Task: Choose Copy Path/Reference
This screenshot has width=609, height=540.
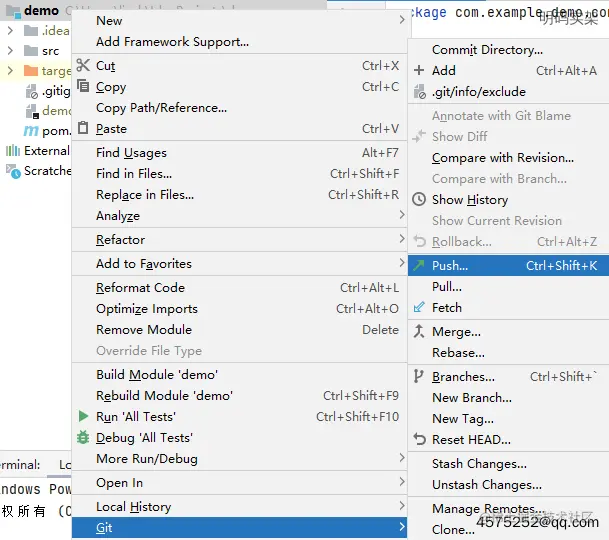Action: click(x=239, y=108)
